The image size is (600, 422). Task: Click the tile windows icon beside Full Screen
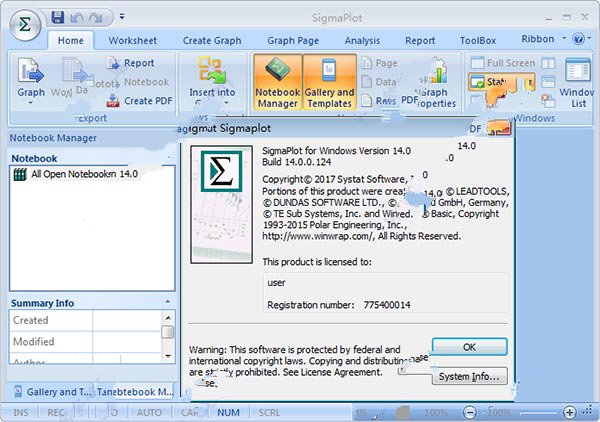coord(548,63)
